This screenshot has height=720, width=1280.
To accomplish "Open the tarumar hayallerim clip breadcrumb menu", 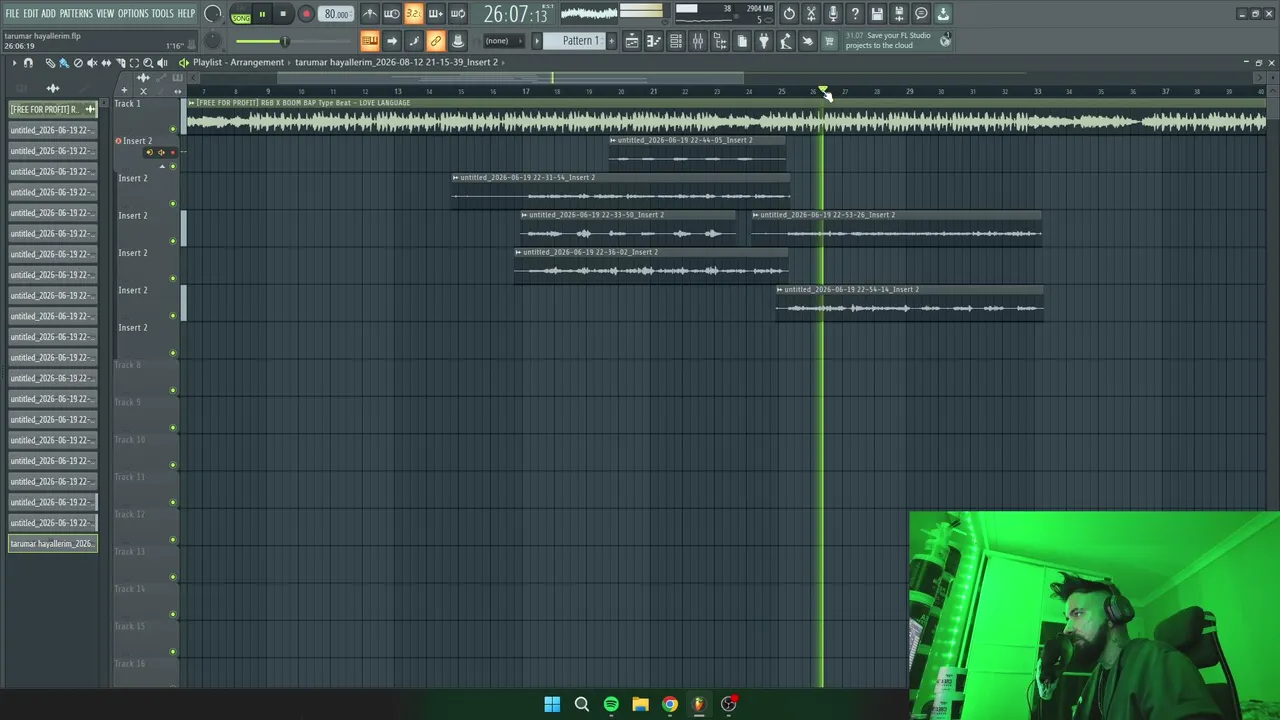I will (396, 62).
